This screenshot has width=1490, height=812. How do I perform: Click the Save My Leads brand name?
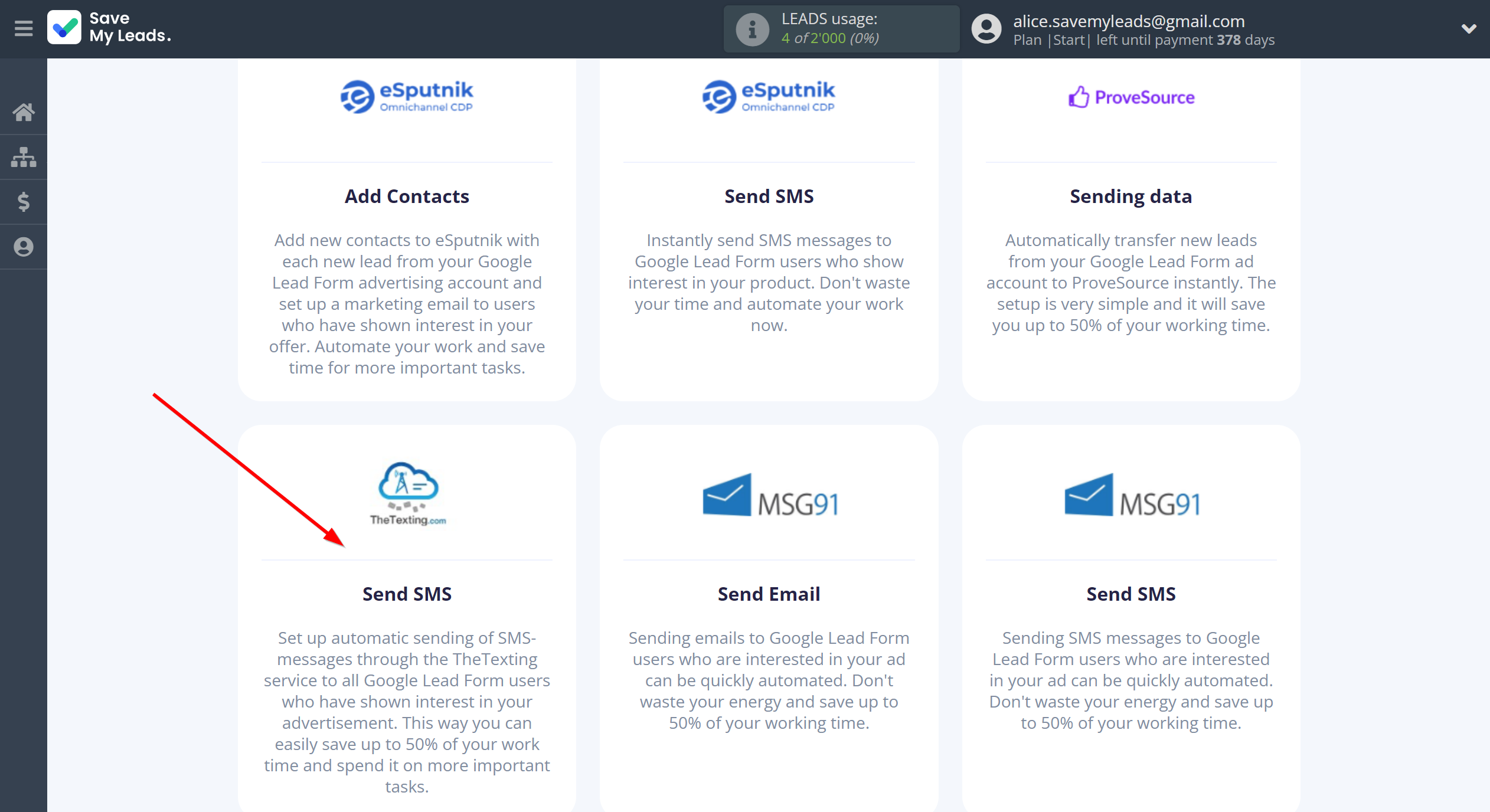tap(130, 28)
